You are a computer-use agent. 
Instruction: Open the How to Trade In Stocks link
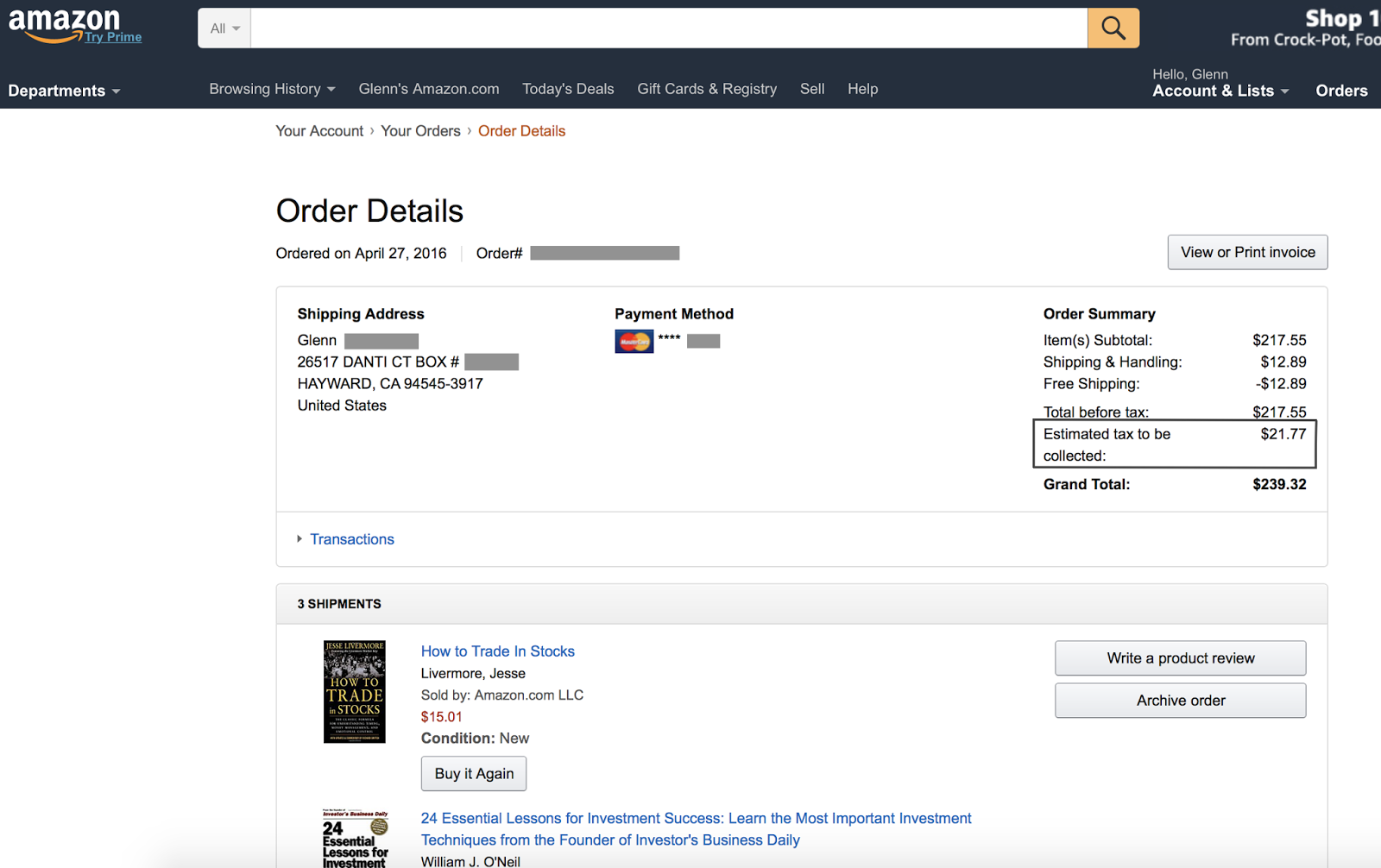click(498, 651)
